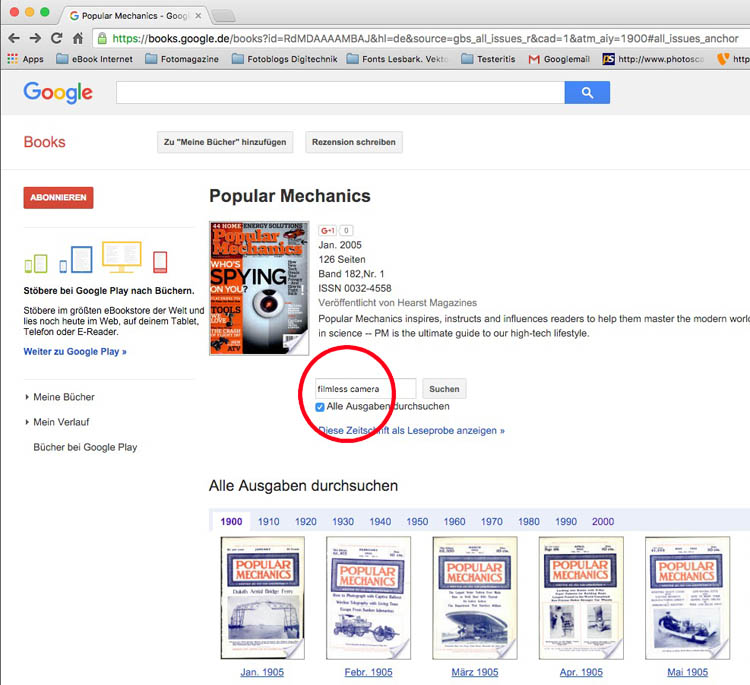
Task: Open the Mai 1905 issue link
Action: click(x=687, y=672)
